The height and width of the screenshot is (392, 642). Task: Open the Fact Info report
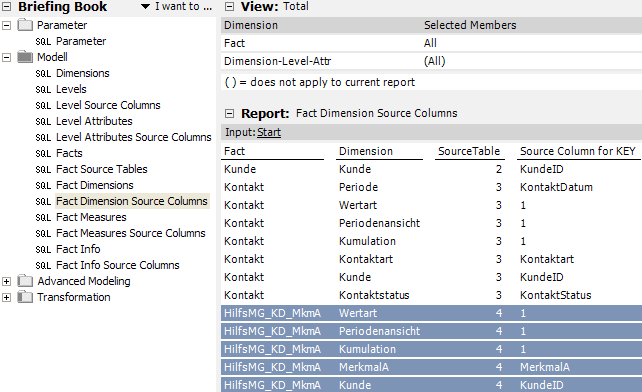pyautogui.click(x=78, y=249)
